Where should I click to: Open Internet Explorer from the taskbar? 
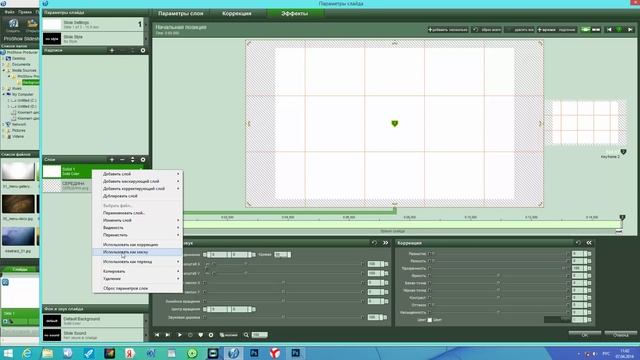[27, 353]
